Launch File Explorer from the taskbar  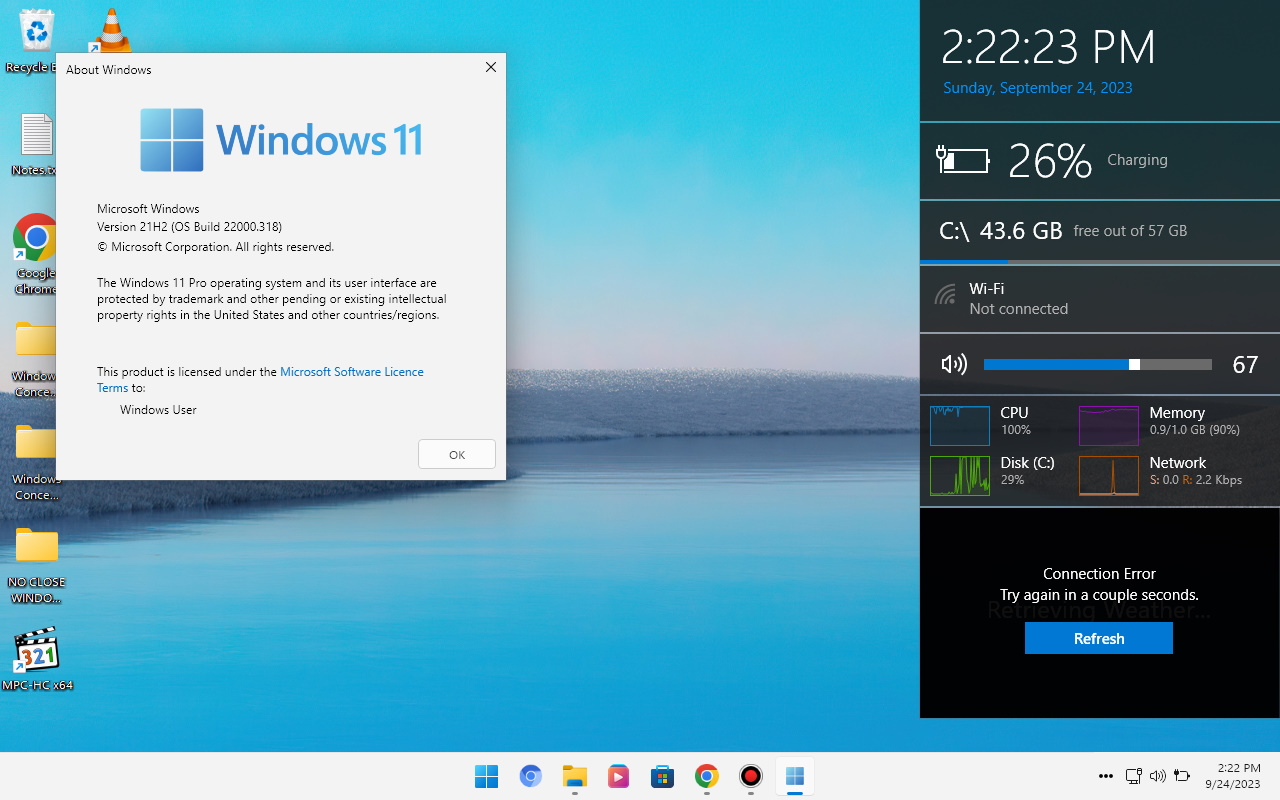[574, 776]
